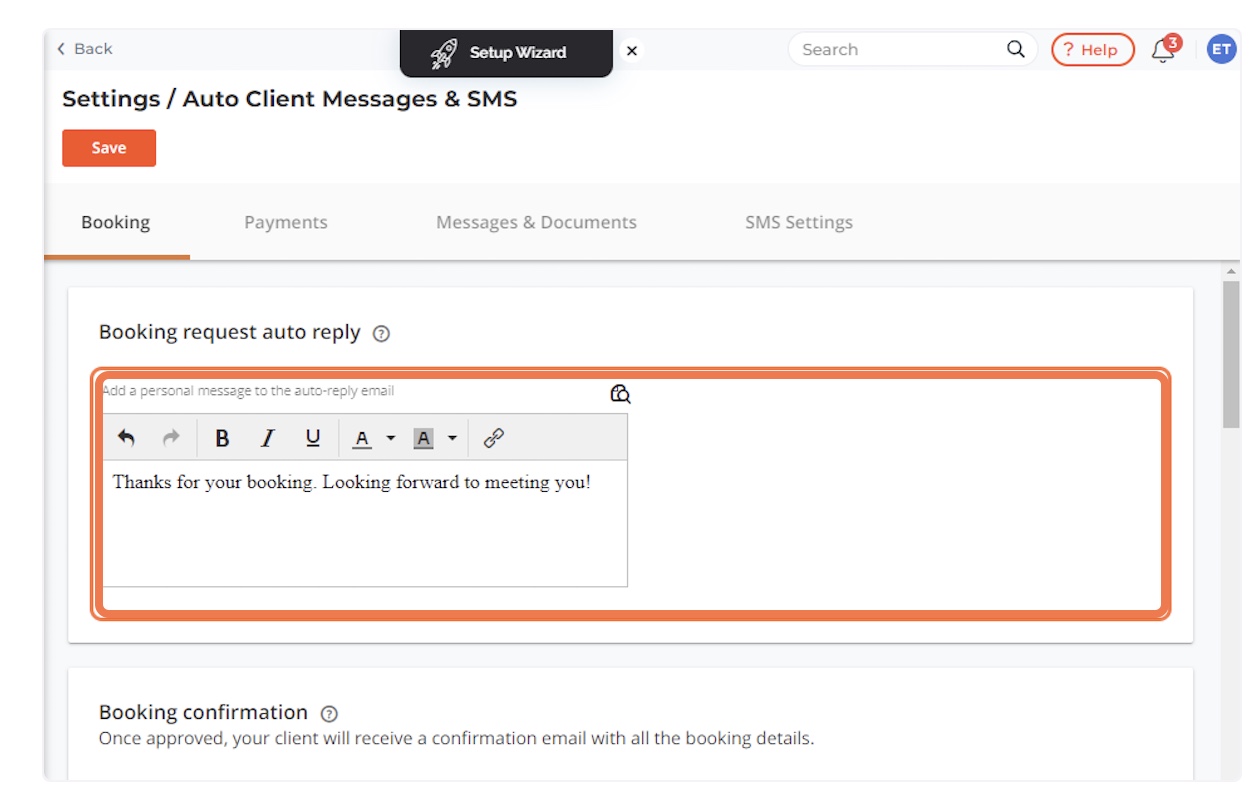Apply italic formatting to the message
This screenshot has height=796, width=1258.
point(266,437)
